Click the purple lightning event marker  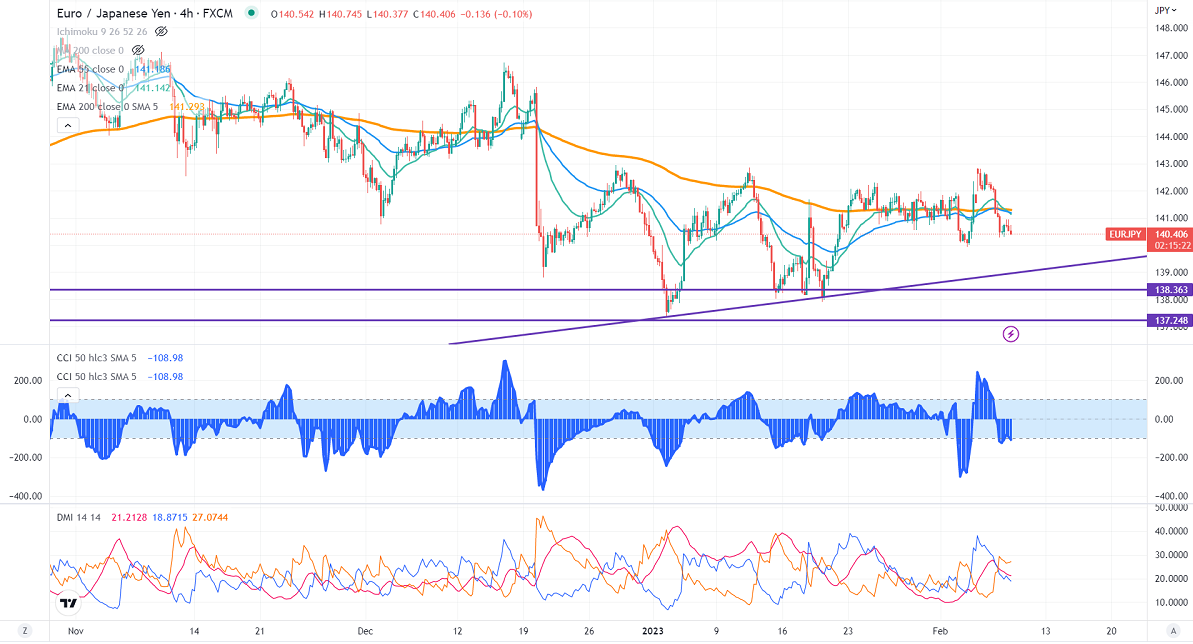click(x=1010, y=333)
